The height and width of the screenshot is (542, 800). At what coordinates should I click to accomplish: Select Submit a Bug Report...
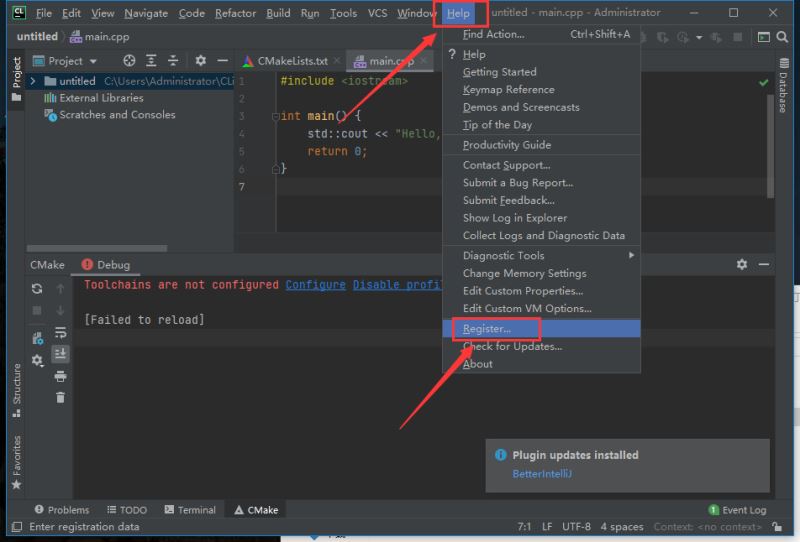pos(541,183)
